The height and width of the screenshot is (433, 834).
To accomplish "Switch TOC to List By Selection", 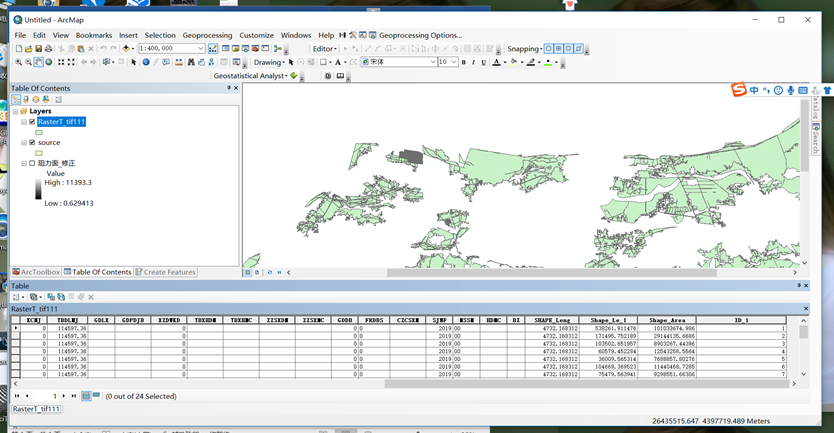I will click(46, 99).
